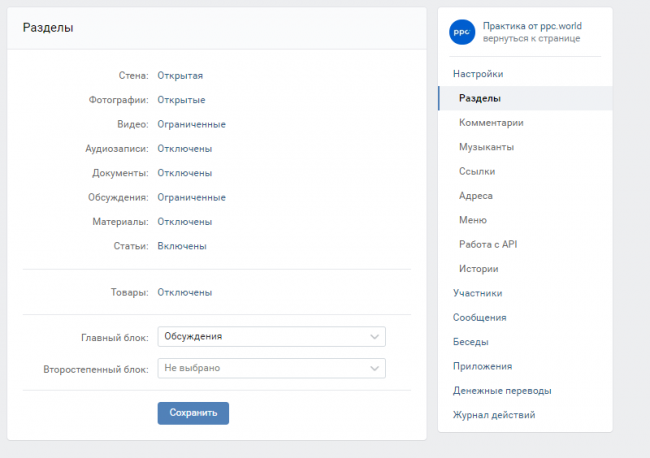The width and height of the screenshot is (650, 458).
Task: Toggle Аудиозаписи setting Отключены
Action: tap(184, 149)
